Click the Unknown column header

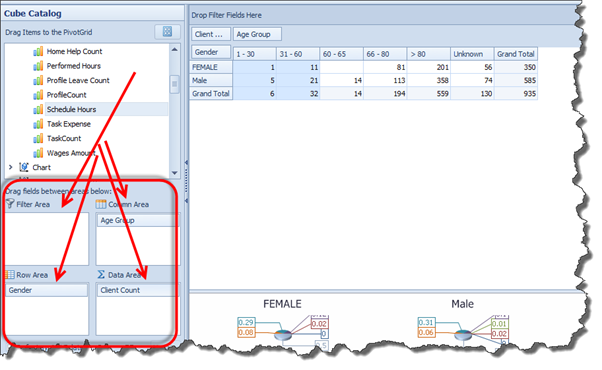[472, 54]
